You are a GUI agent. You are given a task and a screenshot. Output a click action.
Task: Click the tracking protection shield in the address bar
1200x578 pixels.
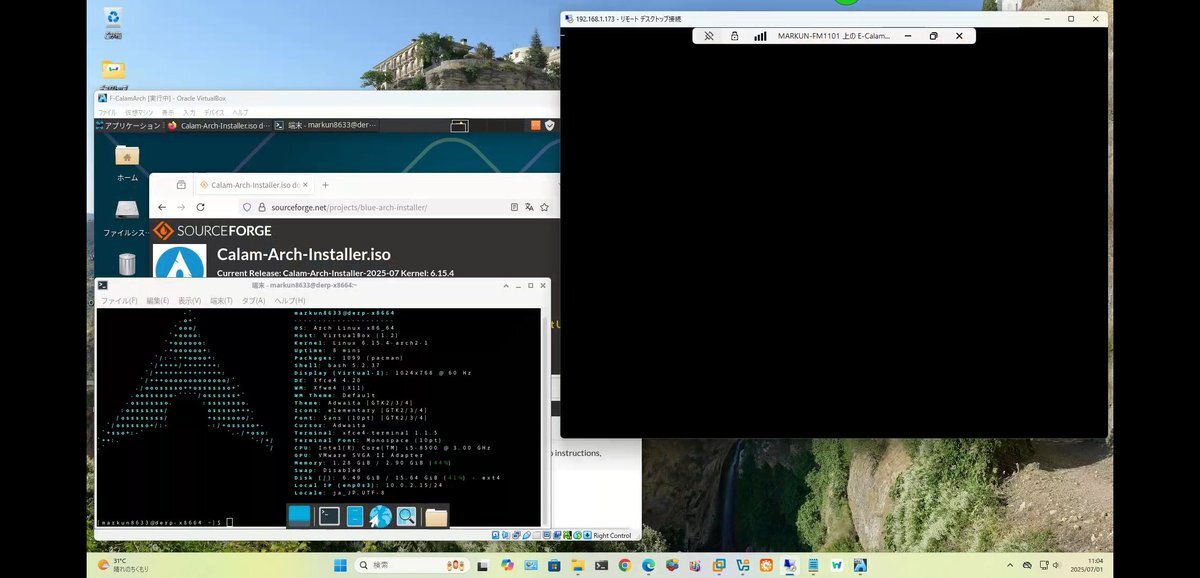pyautogui.click(x=246, y=207)
